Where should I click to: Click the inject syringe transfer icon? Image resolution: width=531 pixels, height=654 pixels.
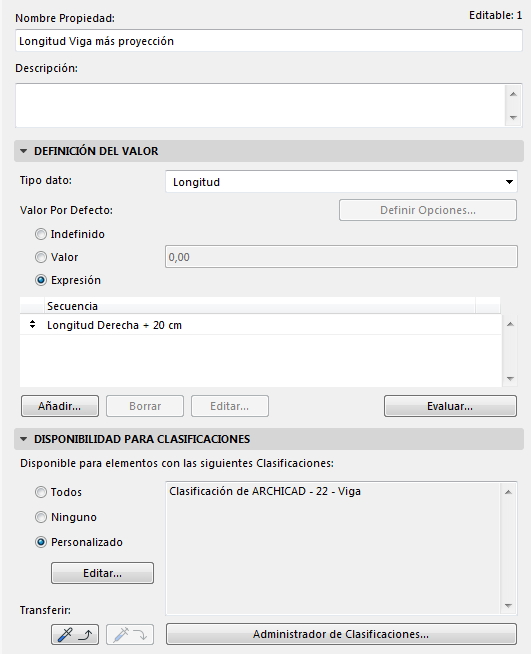(x=130, y=634)
